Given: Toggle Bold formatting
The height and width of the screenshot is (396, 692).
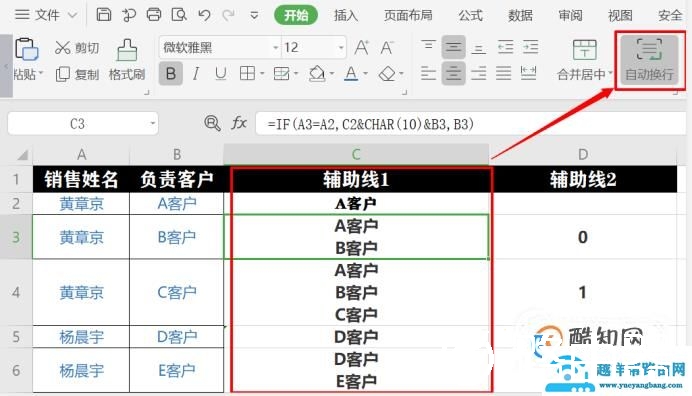Looking at the screenshot, I should click(171, 73).
